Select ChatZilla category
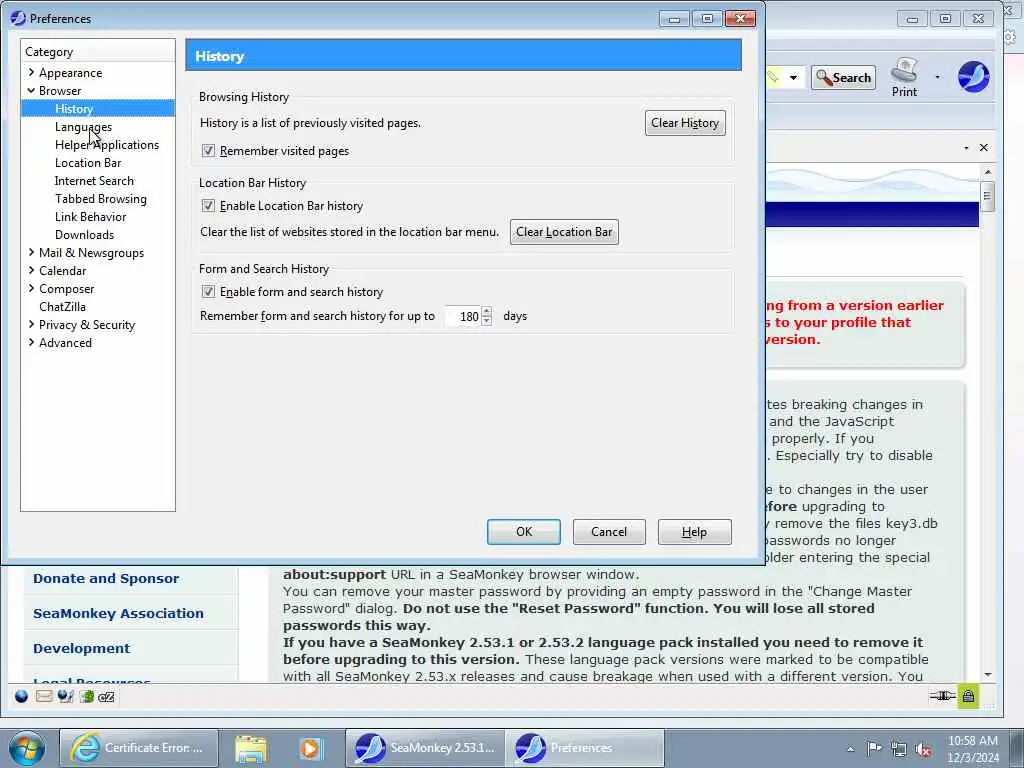This screenshot has width=1024, height=768. [62, 306]
